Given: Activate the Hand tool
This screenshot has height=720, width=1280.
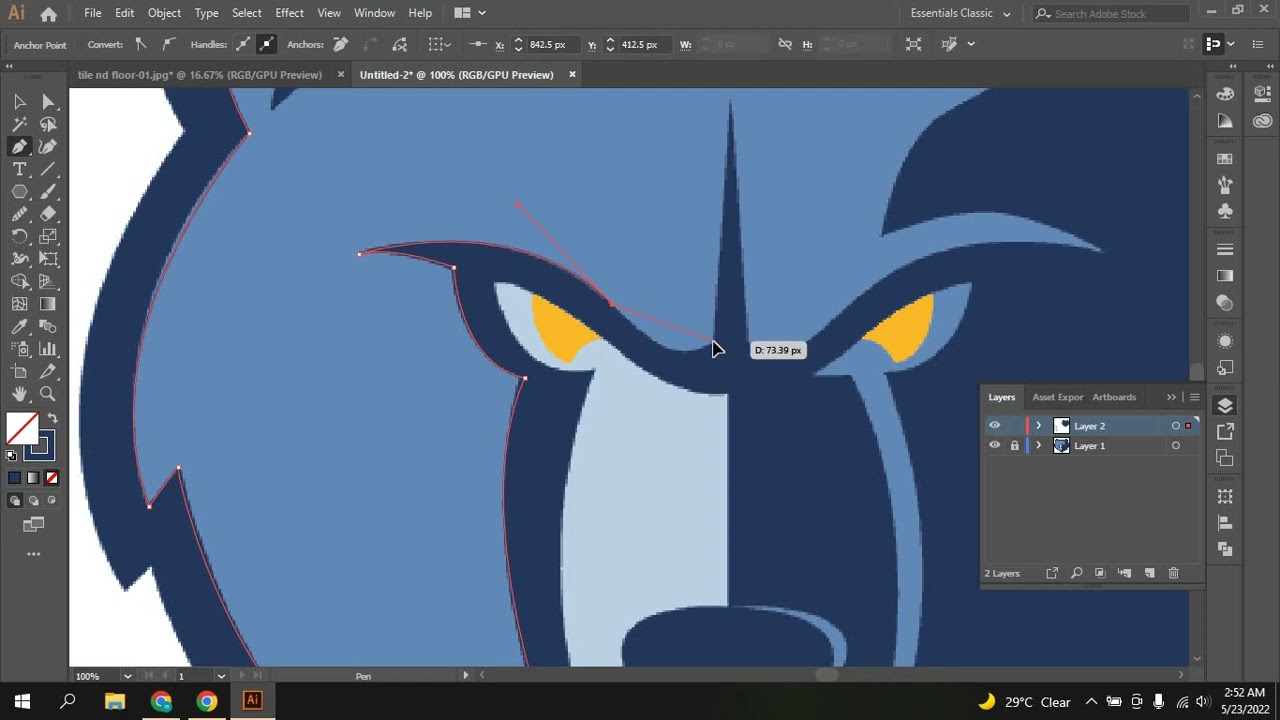Looking at the screenshot, I should coord(19,394).
